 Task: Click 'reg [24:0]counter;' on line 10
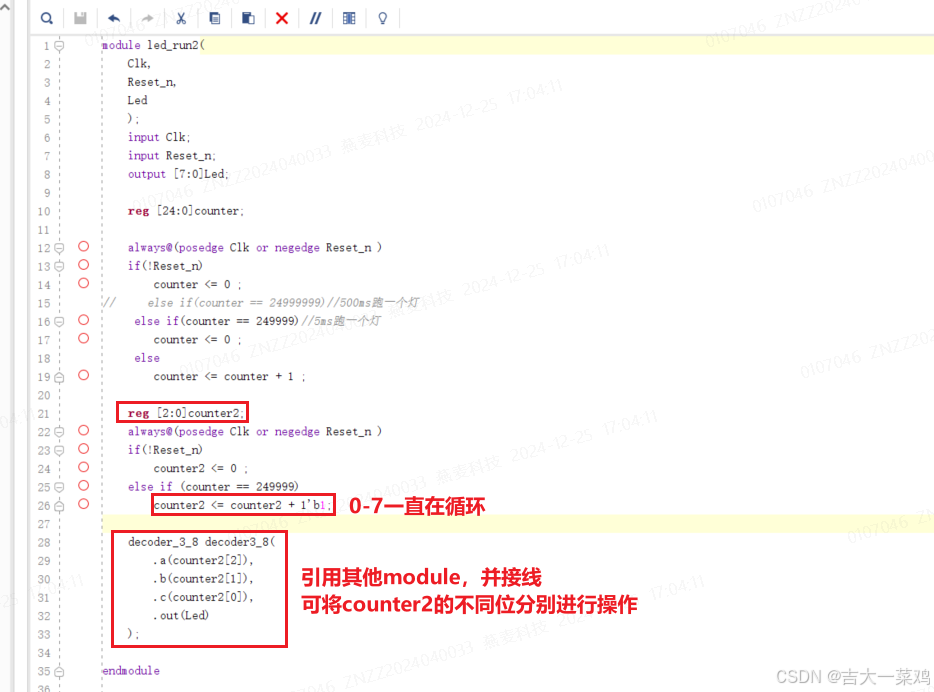click(x=186, y=211)
